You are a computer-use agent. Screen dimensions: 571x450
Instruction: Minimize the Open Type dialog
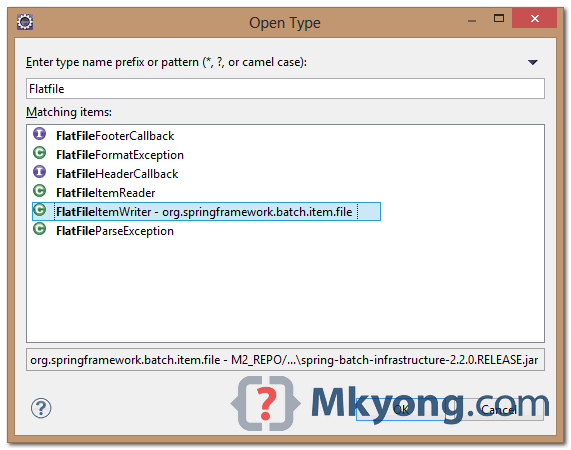coord(472,21)
